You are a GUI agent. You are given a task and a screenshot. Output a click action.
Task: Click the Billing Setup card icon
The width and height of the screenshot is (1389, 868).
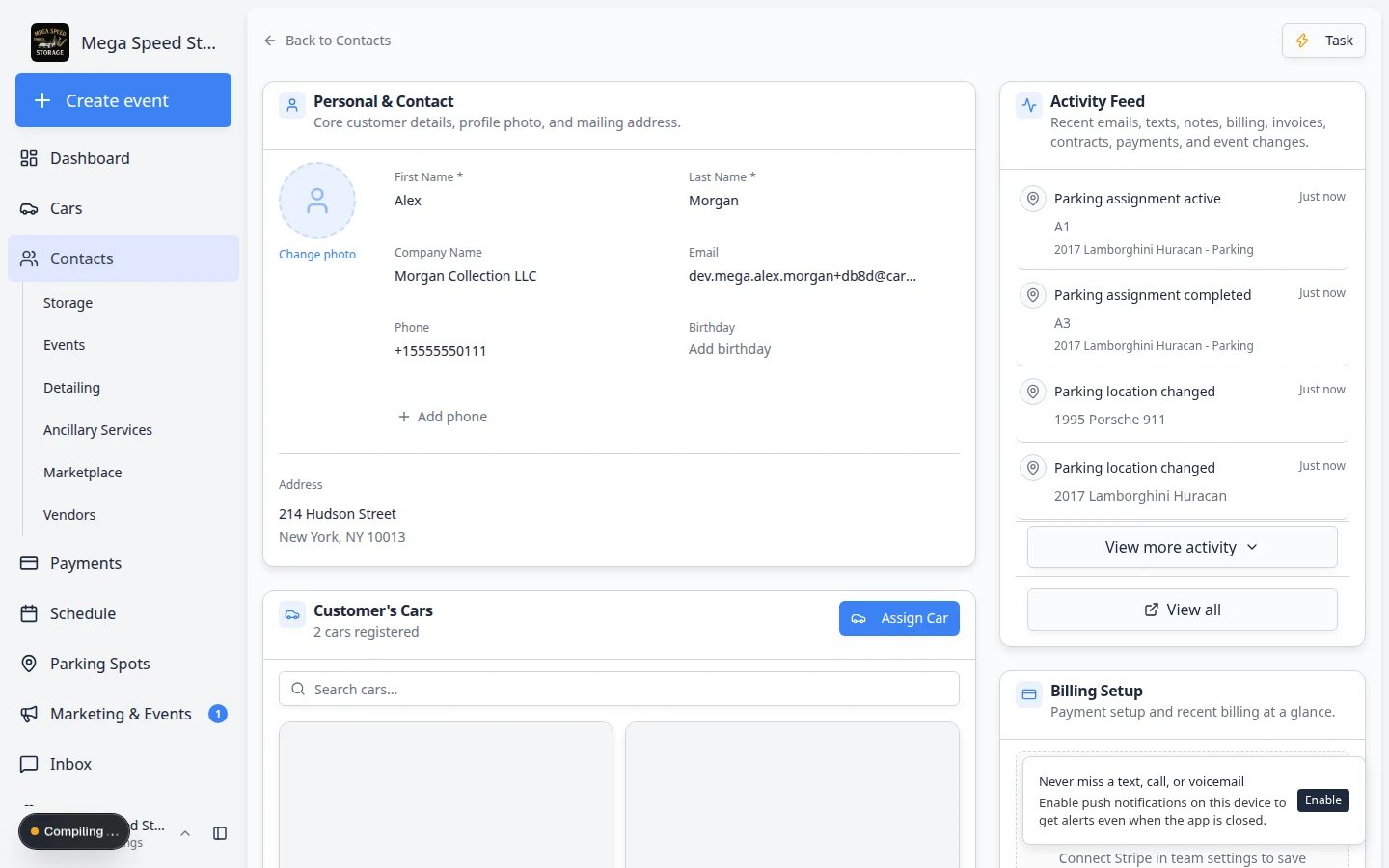tap(1029, 694)
